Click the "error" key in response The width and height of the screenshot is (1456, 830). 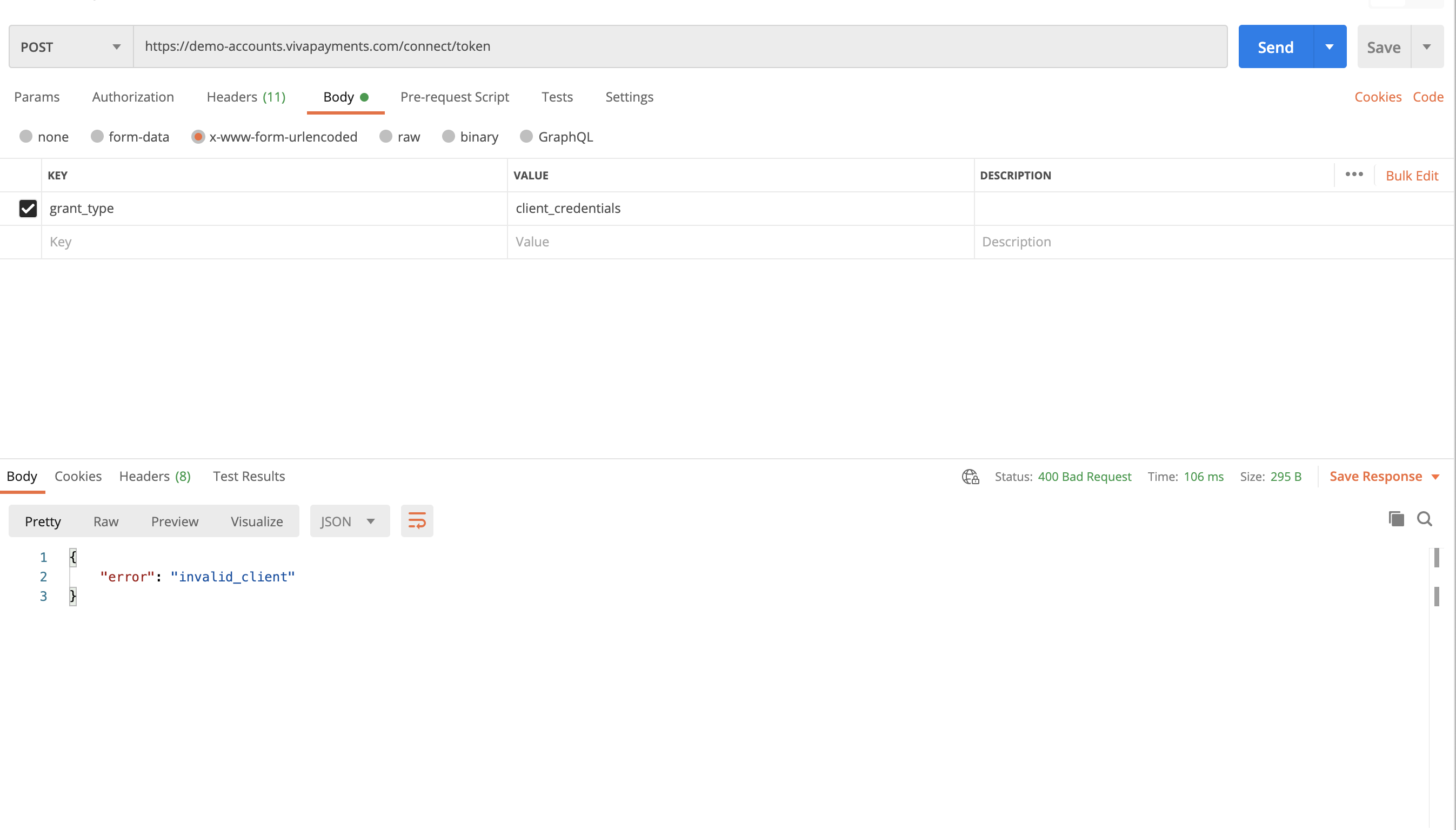click(127, 577)
